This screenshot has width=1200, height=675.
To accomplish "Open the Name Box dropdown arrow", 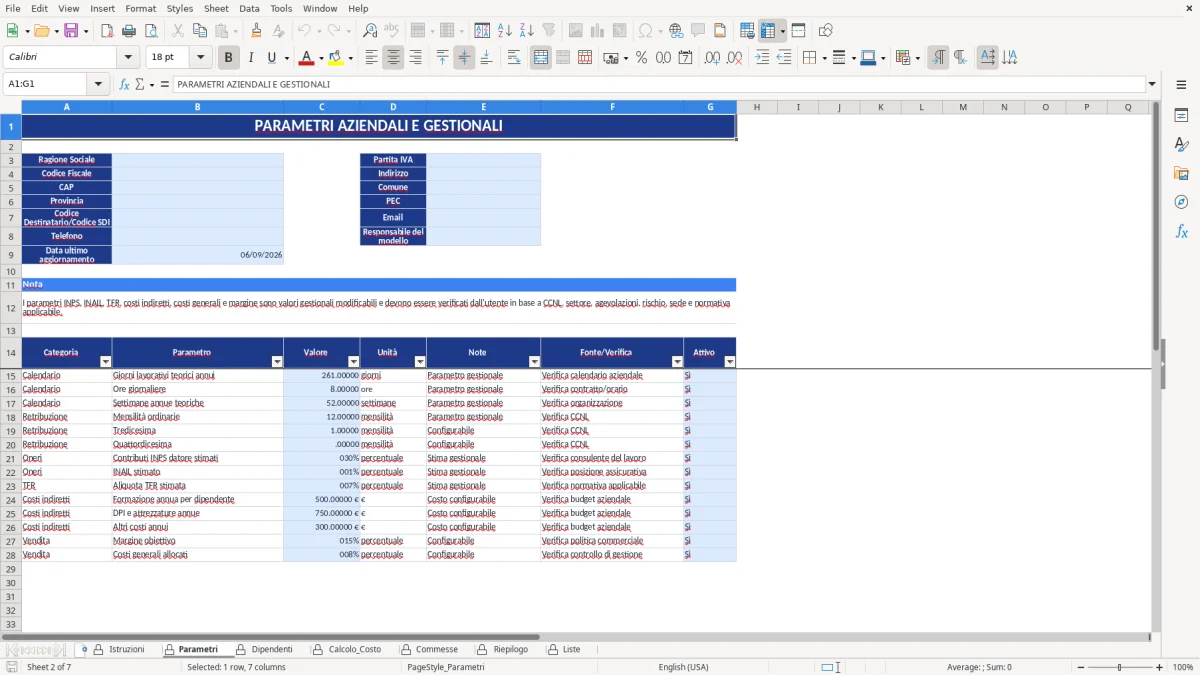I will click(98, 84).
